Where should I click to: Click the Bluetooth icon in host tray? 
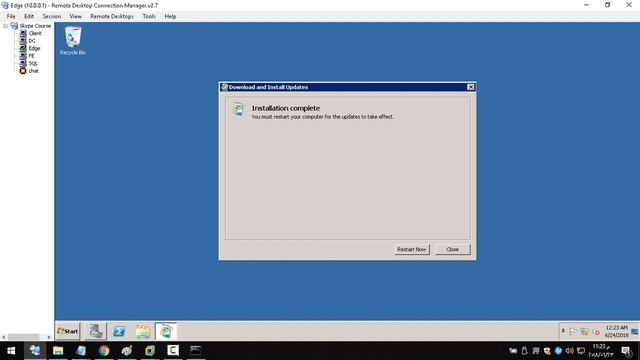click(558, 351)
